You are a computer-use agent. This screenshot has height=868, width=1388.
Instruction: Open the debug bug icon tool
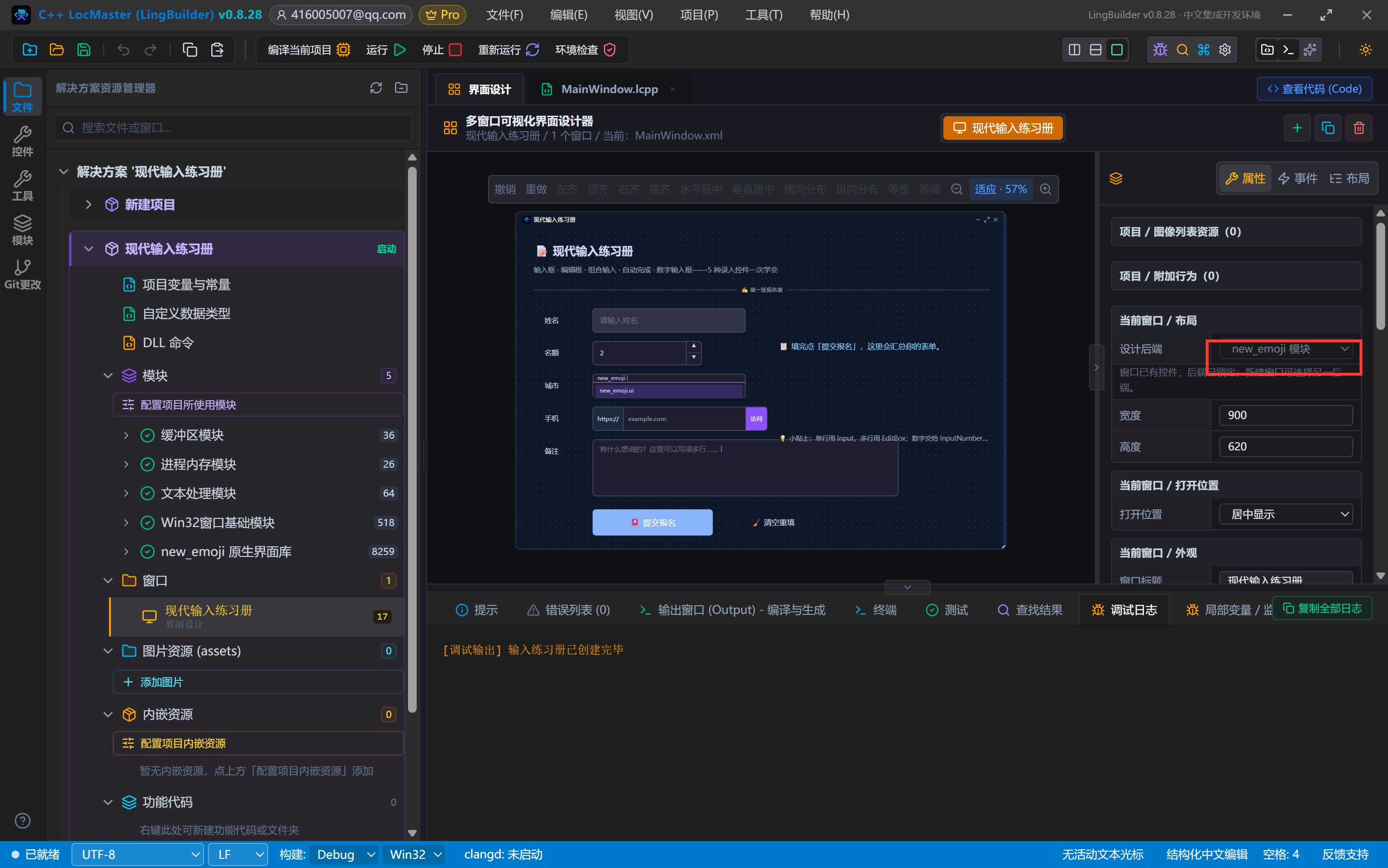[1160, 50]
